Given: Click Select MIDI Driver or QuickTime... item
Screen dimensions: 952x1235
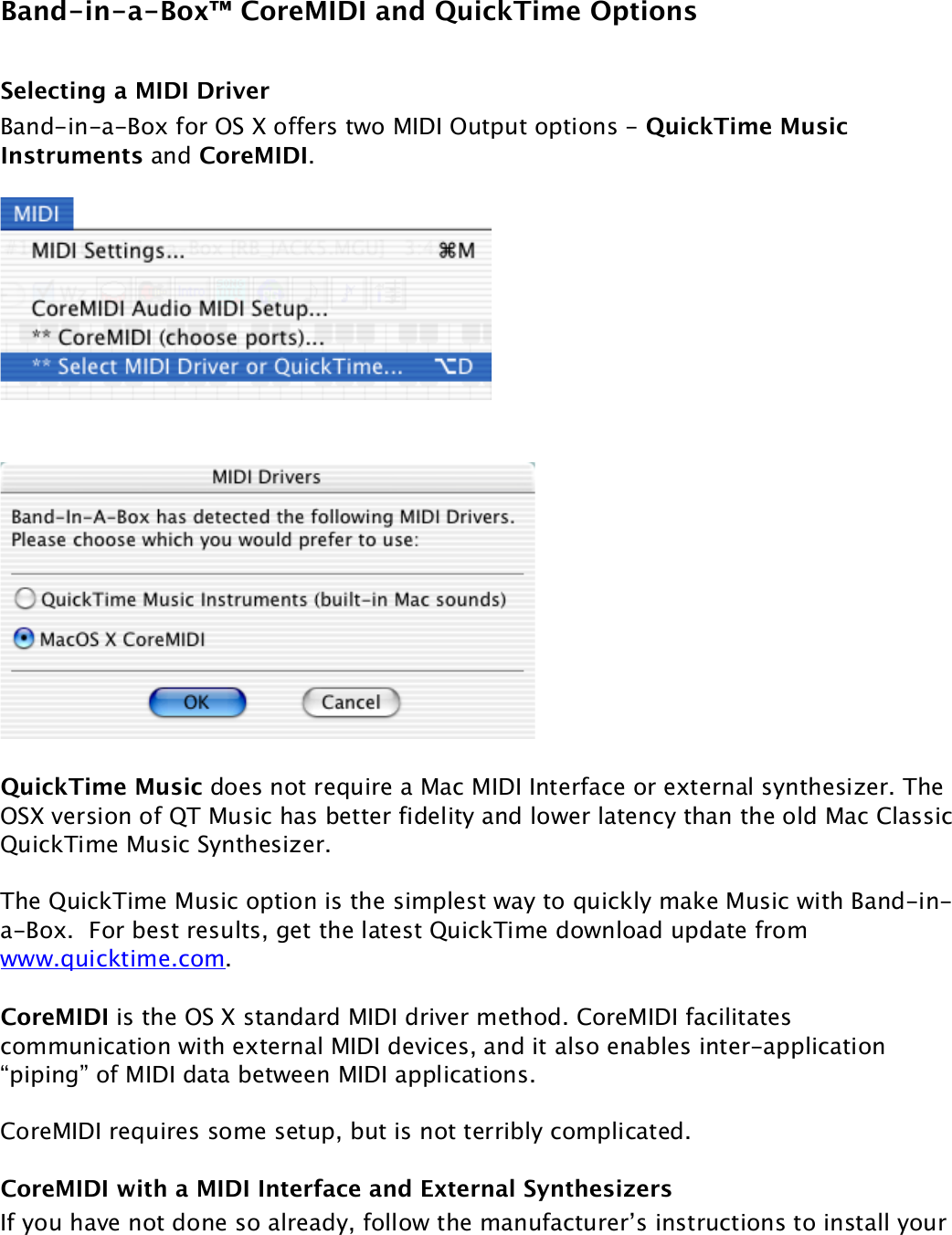Looking at the screenshot, I should 229,367.
